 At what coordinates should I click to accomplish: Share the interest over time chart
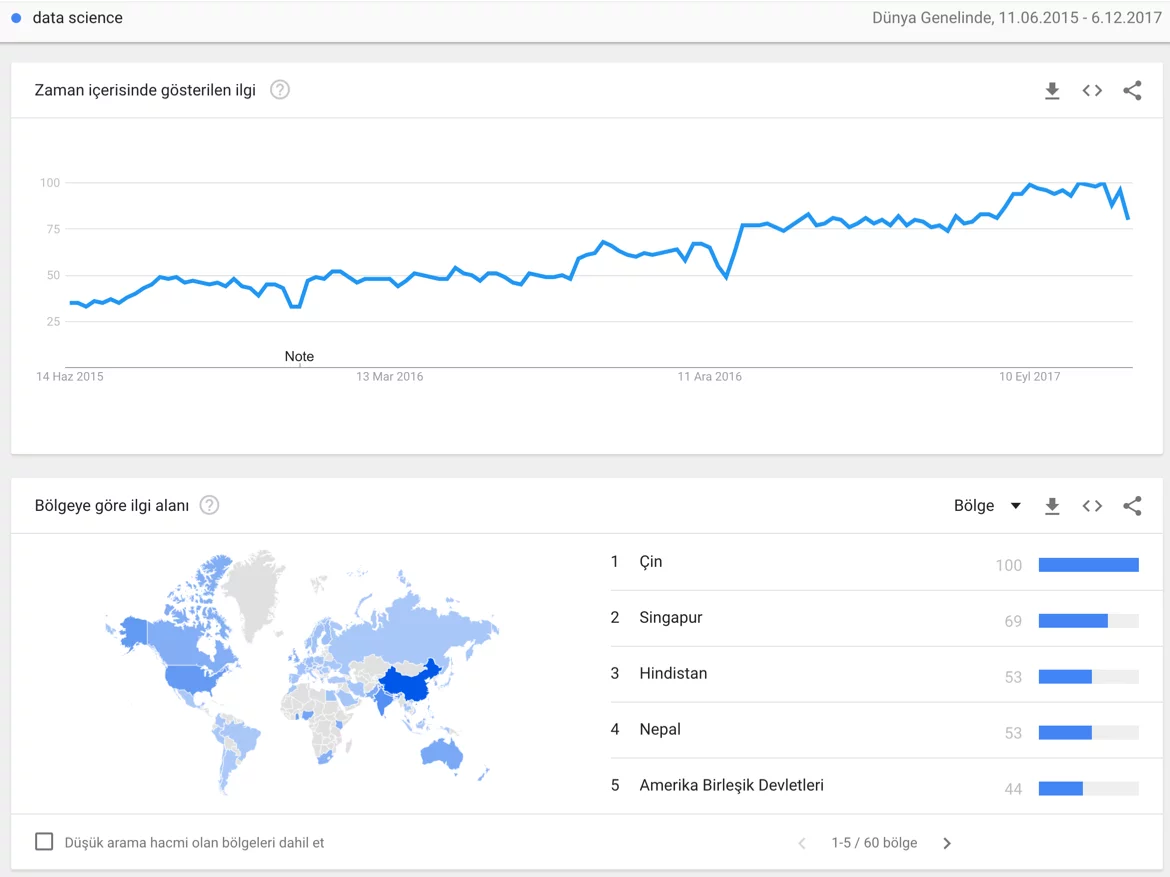pos(1132,91)
